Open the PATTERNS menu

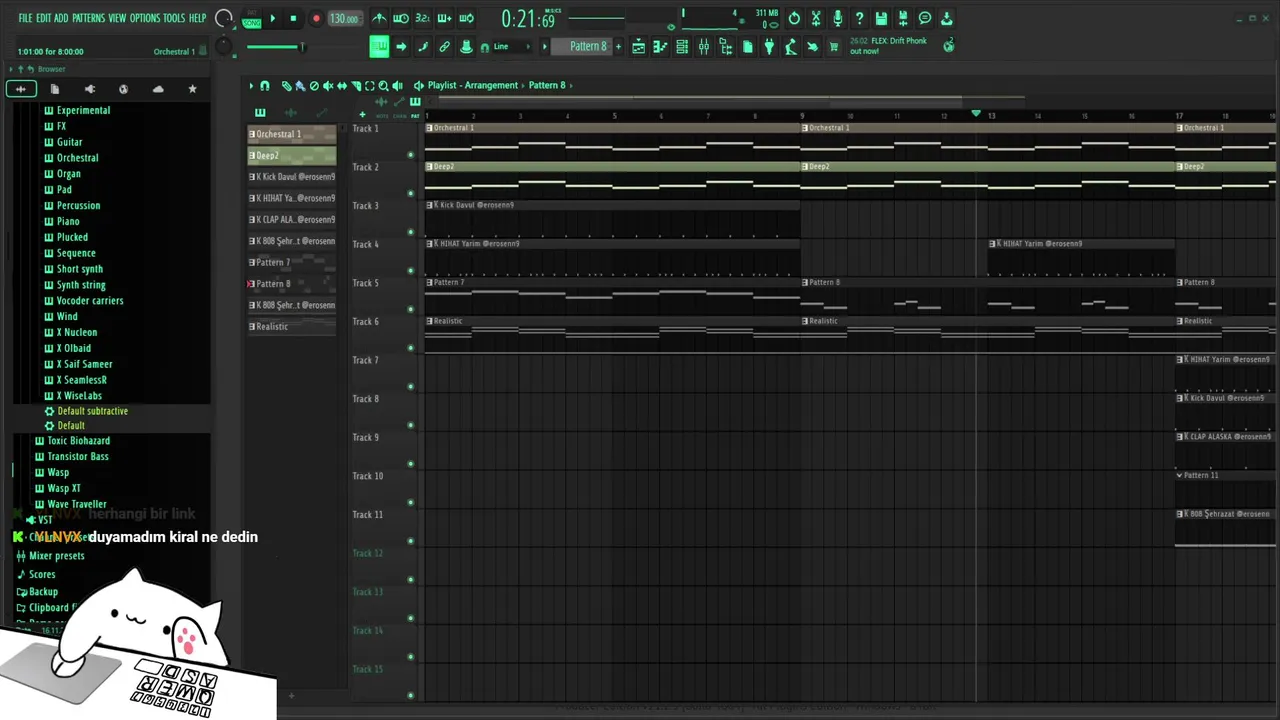click(x=88, y=18)
